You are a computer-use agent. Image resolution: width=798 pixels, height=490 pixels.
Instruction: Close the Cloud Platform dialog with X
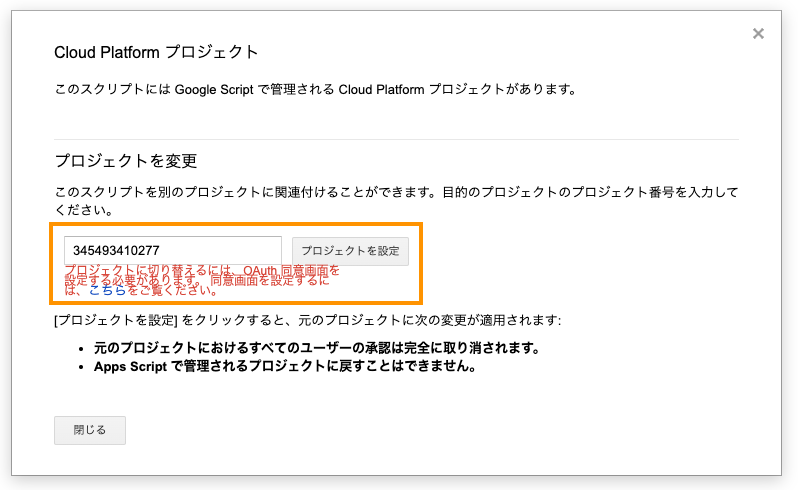pos(758,34)
